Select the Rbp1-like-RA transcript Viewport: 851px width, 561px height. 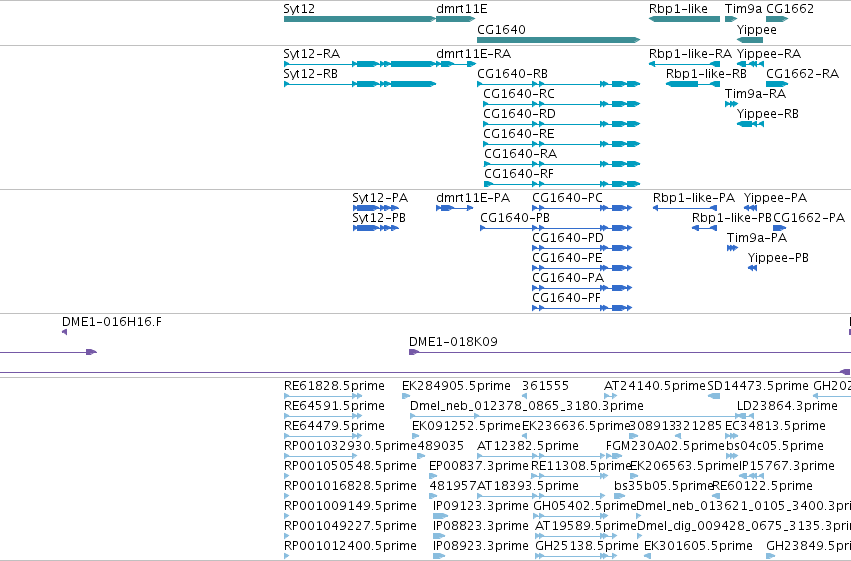[x=684, y=64]
